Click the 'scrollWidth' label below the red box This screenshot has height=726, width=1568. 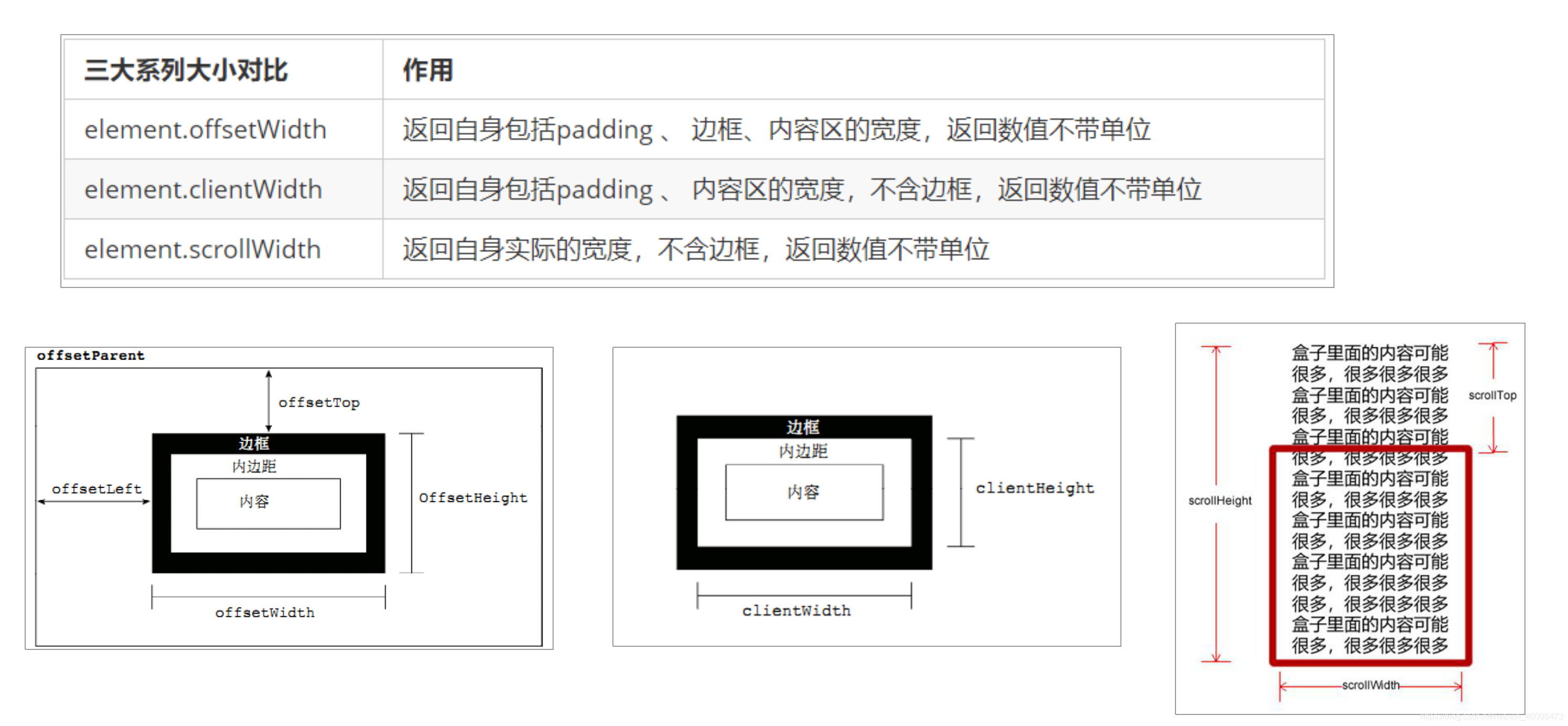click(1371, 685)
